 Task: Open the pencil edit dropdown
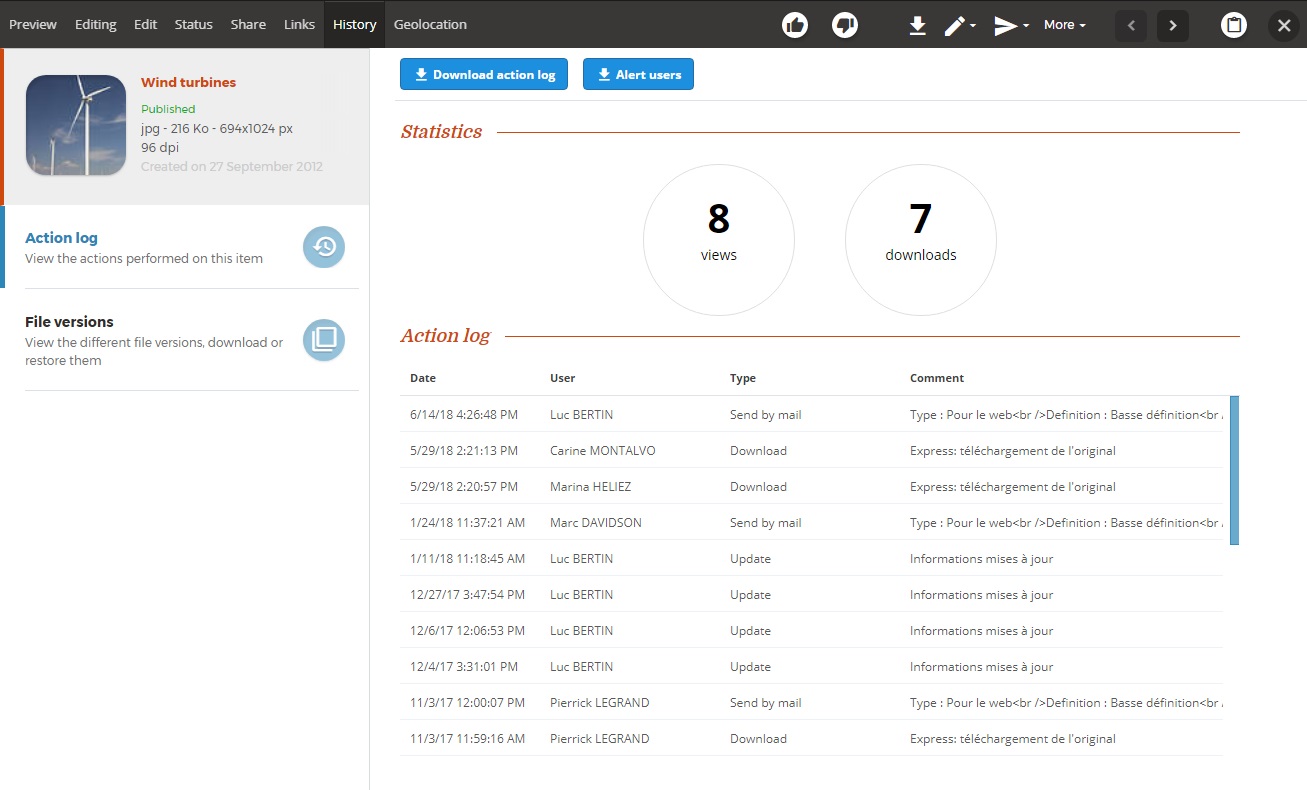click(x=960, y=25)
